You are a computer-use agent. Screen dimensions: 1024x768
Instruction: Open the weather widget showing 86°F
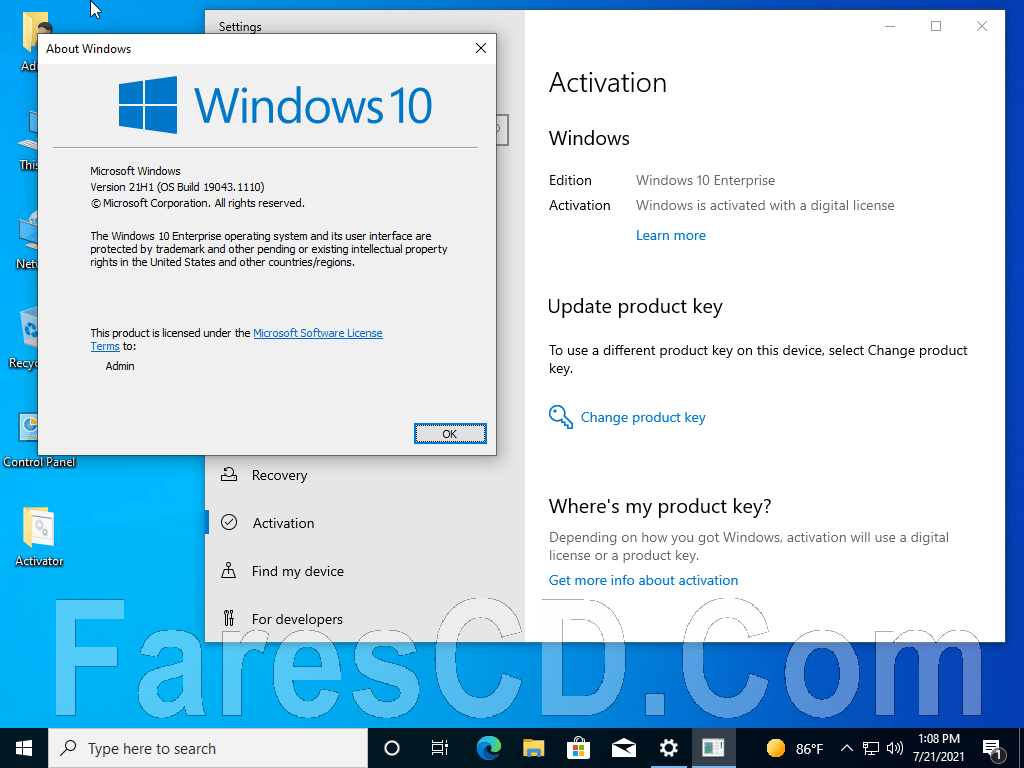pos(794,748)
